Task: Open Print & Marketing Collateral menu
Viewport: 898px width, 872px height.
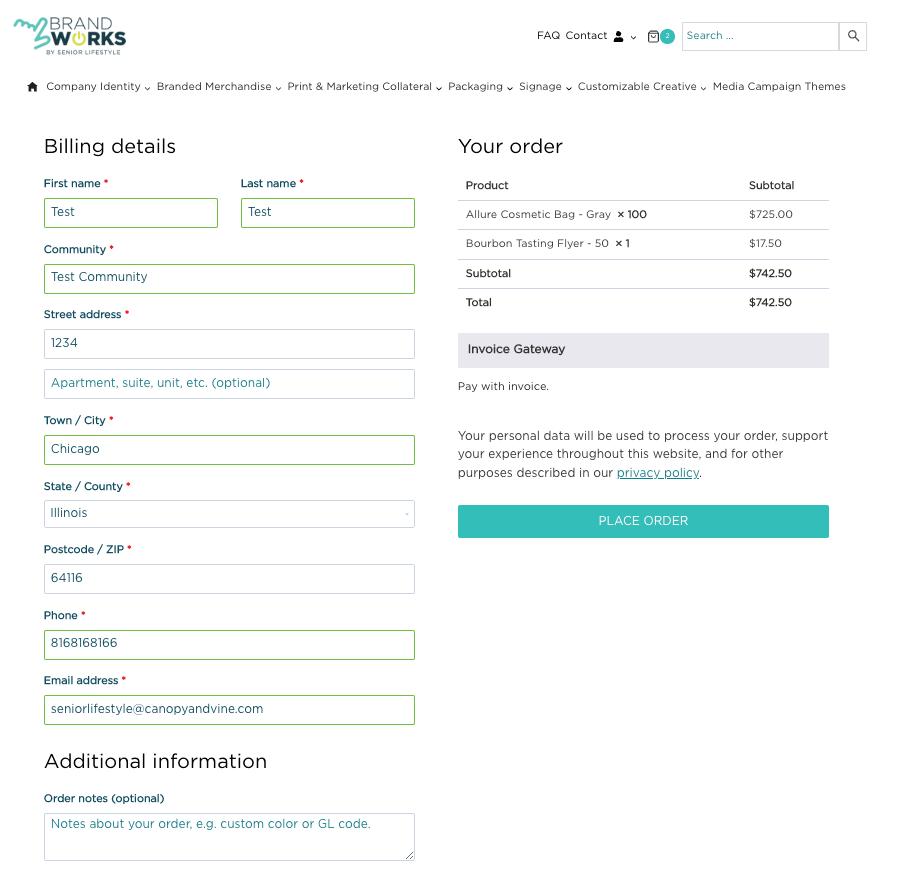Action: click(x=364, y=86)
